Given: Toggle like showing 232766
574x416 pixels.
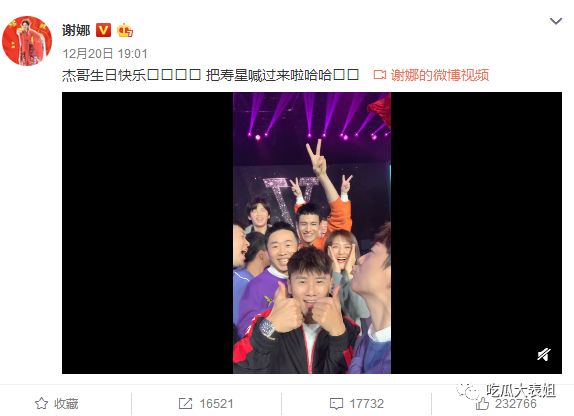Looking at the screenshot, I should pos(506,404).
